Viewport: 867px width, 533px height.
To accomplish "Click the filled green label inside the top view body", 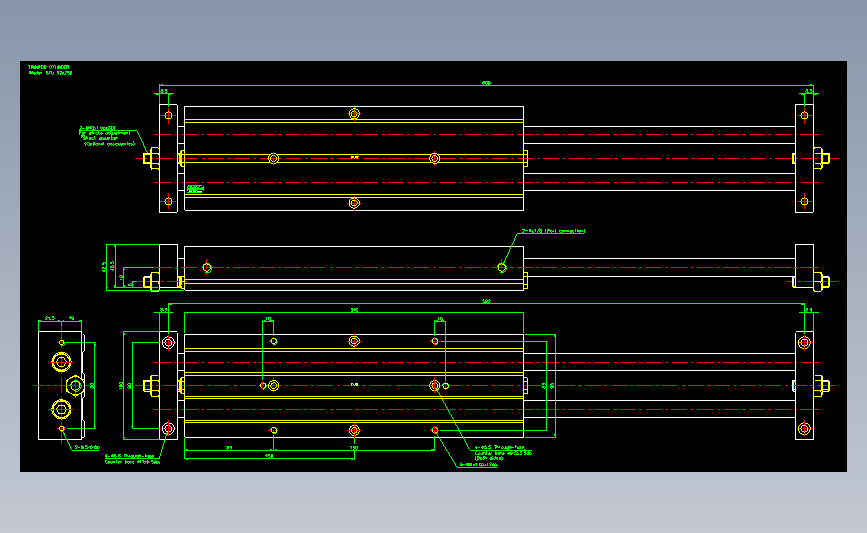I will click(195, 189).
